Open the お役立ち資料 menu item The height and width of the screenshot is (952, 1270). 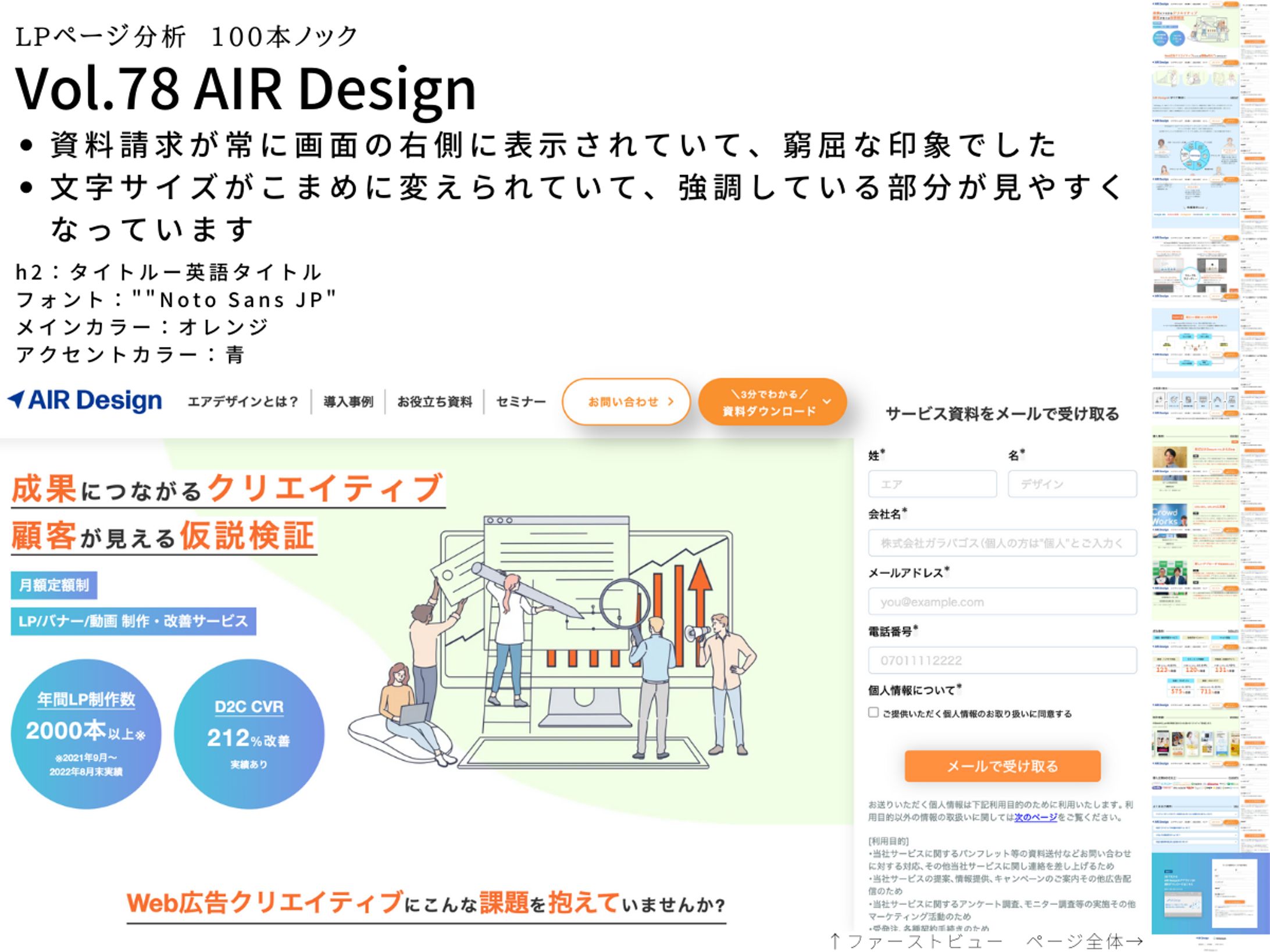(434, 402)
